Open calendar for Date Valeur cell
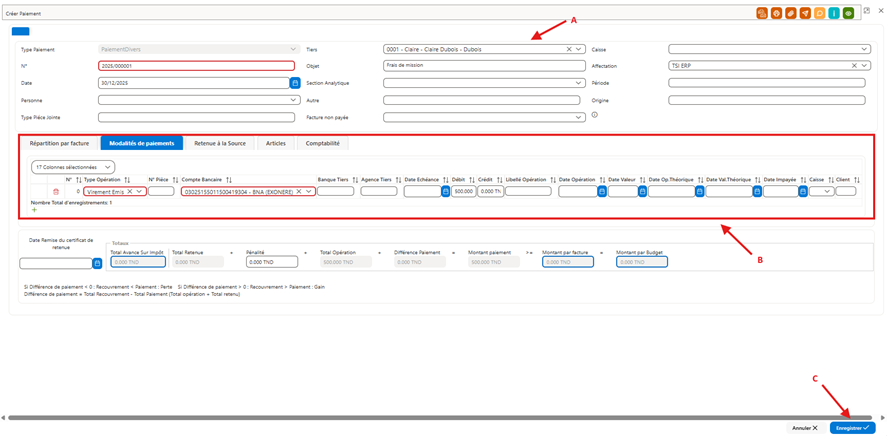Screen dimensions: 887x436 pyautogui.click(x=643, y=192)
